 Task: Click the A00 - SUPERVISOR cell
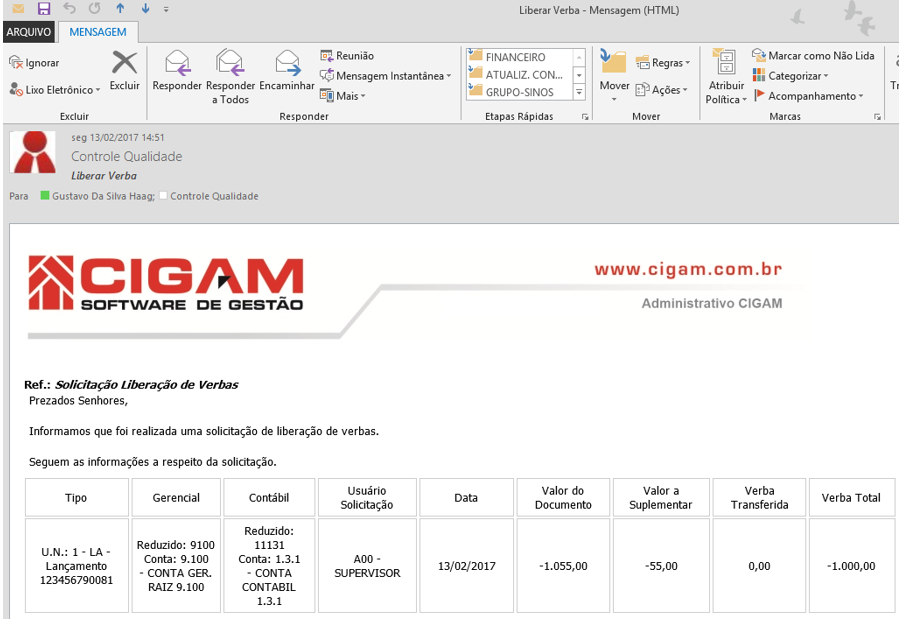(x=367, y=566)
